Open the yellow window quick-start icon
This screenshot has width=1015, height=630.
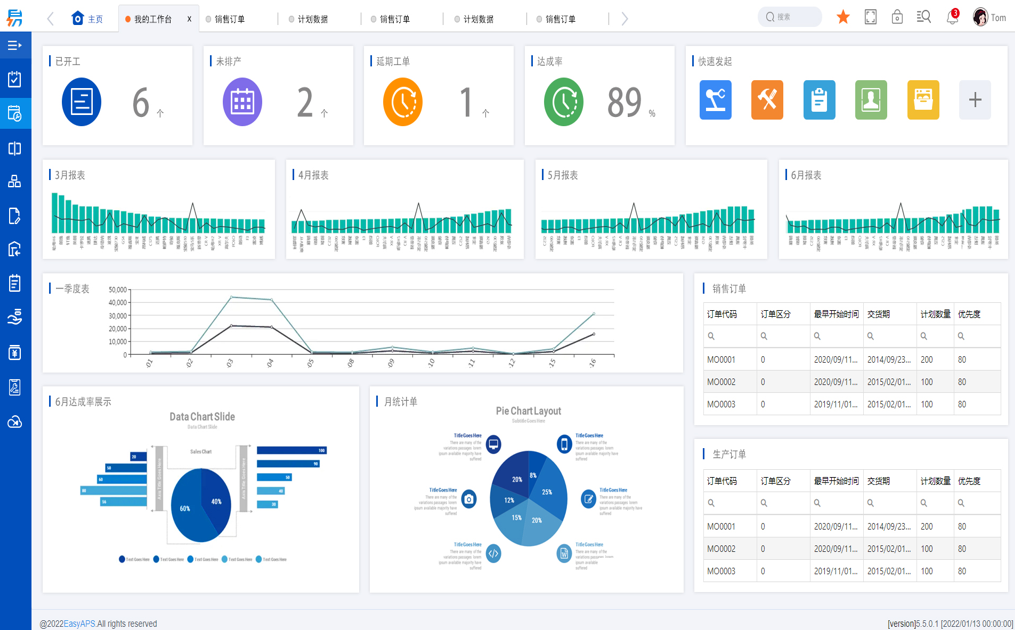coord(923,100)
